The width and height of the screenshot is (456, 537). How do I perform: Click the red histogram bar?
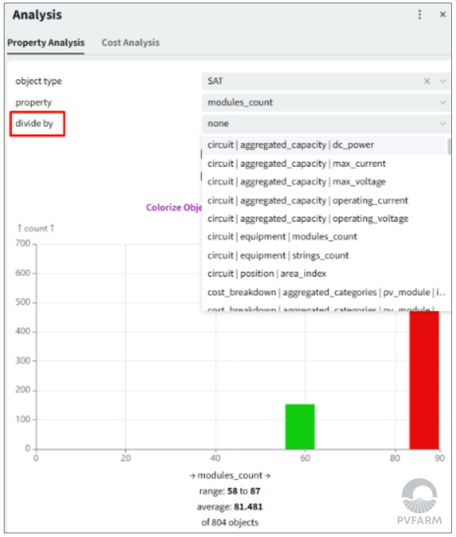pos(424,380)
